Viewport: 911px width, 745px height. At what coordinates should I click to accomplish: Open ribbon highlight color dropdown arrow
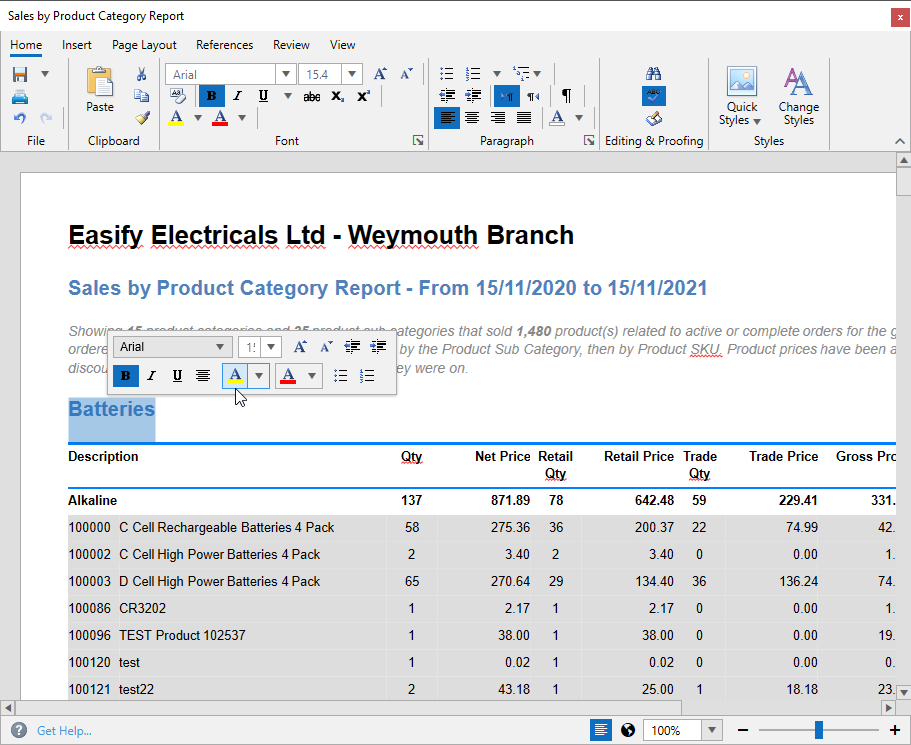click(x=198, y=118)
